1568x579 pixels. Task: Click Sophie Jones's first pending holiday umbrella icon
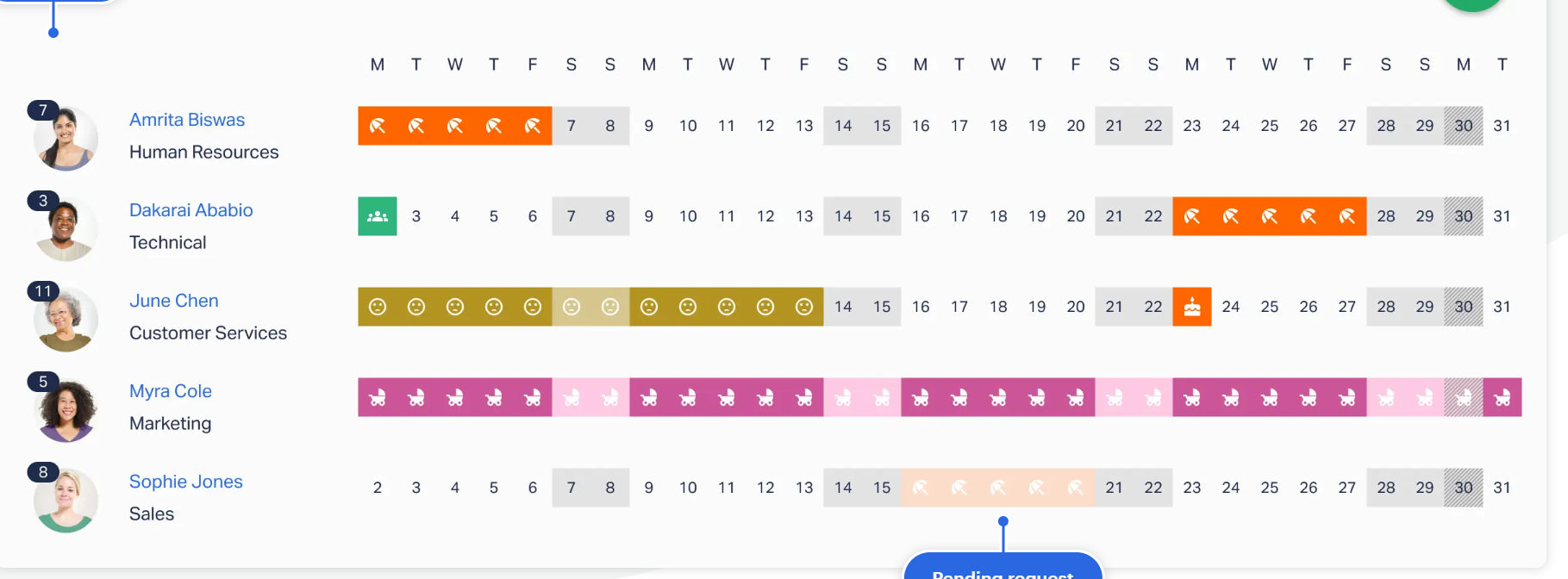click(921, 488)
